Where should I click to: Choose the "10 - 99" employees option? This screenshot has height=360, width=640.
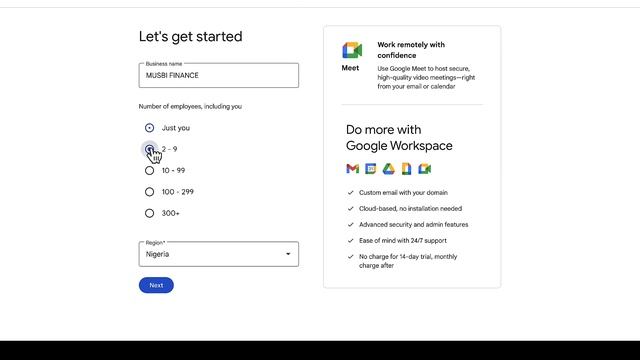coord(149,170)
